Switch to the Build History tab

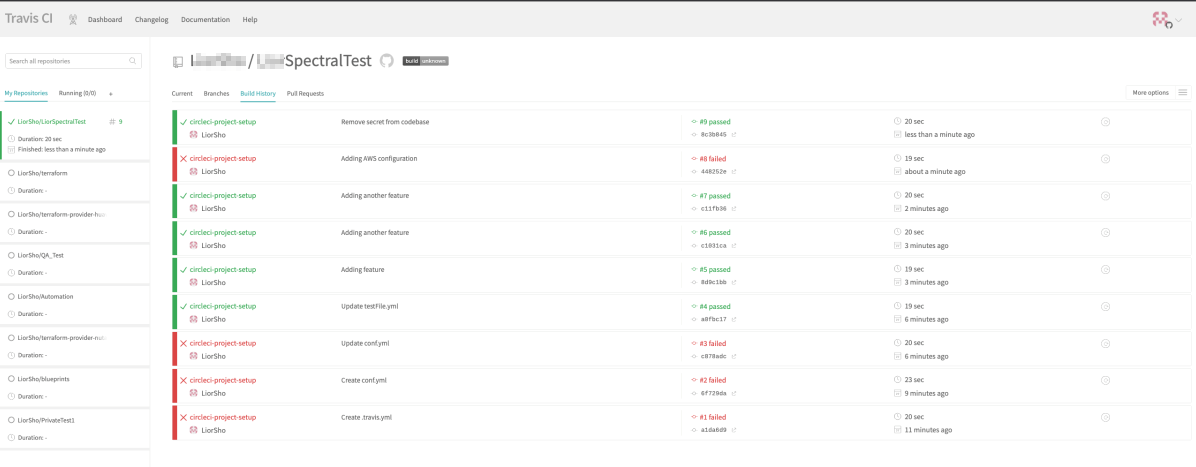pos(258,93)
